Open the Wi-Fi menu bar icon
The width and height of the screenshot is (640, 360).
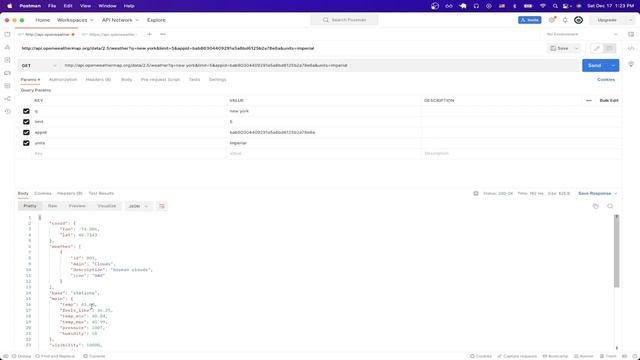pyautogui.click(x=542, y=6)
